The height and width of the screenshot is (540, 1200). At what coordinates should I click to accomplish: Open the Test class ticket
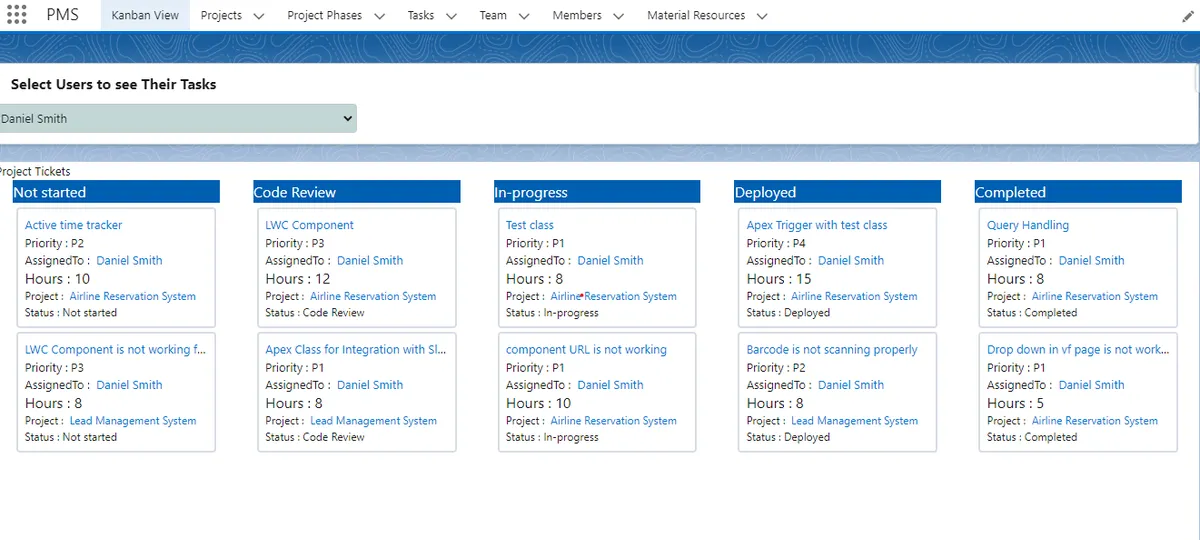tap(530, 225)
